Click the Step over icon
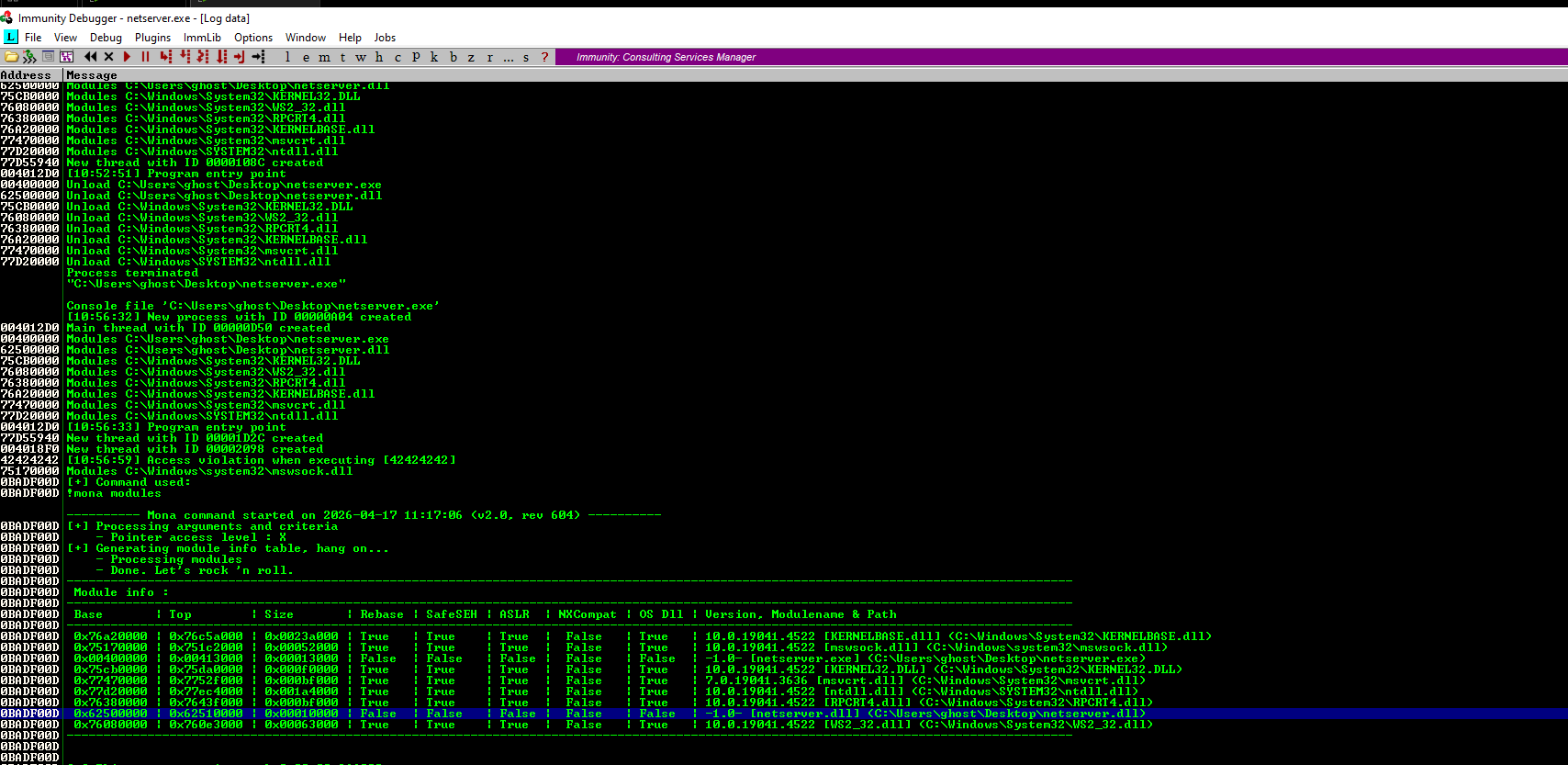This screenshot has width=1568, height=765. pyautogui.click(x=185, y=57)
